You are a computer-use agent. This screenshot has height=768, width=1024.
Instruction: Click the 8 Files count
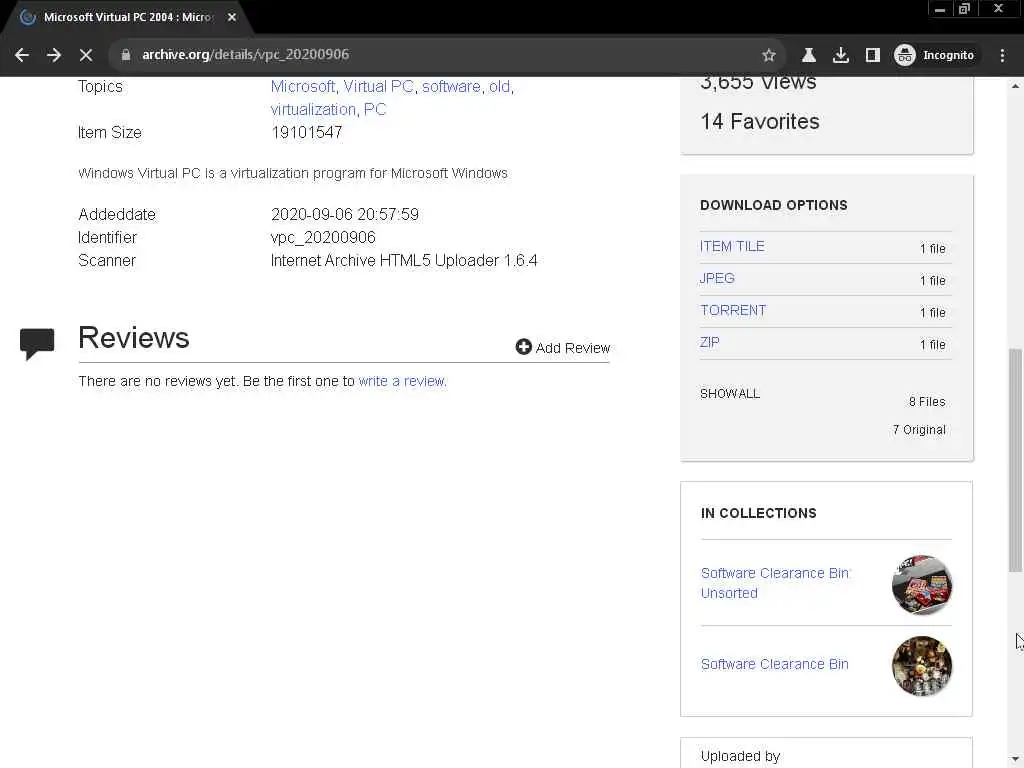[927, 402]
